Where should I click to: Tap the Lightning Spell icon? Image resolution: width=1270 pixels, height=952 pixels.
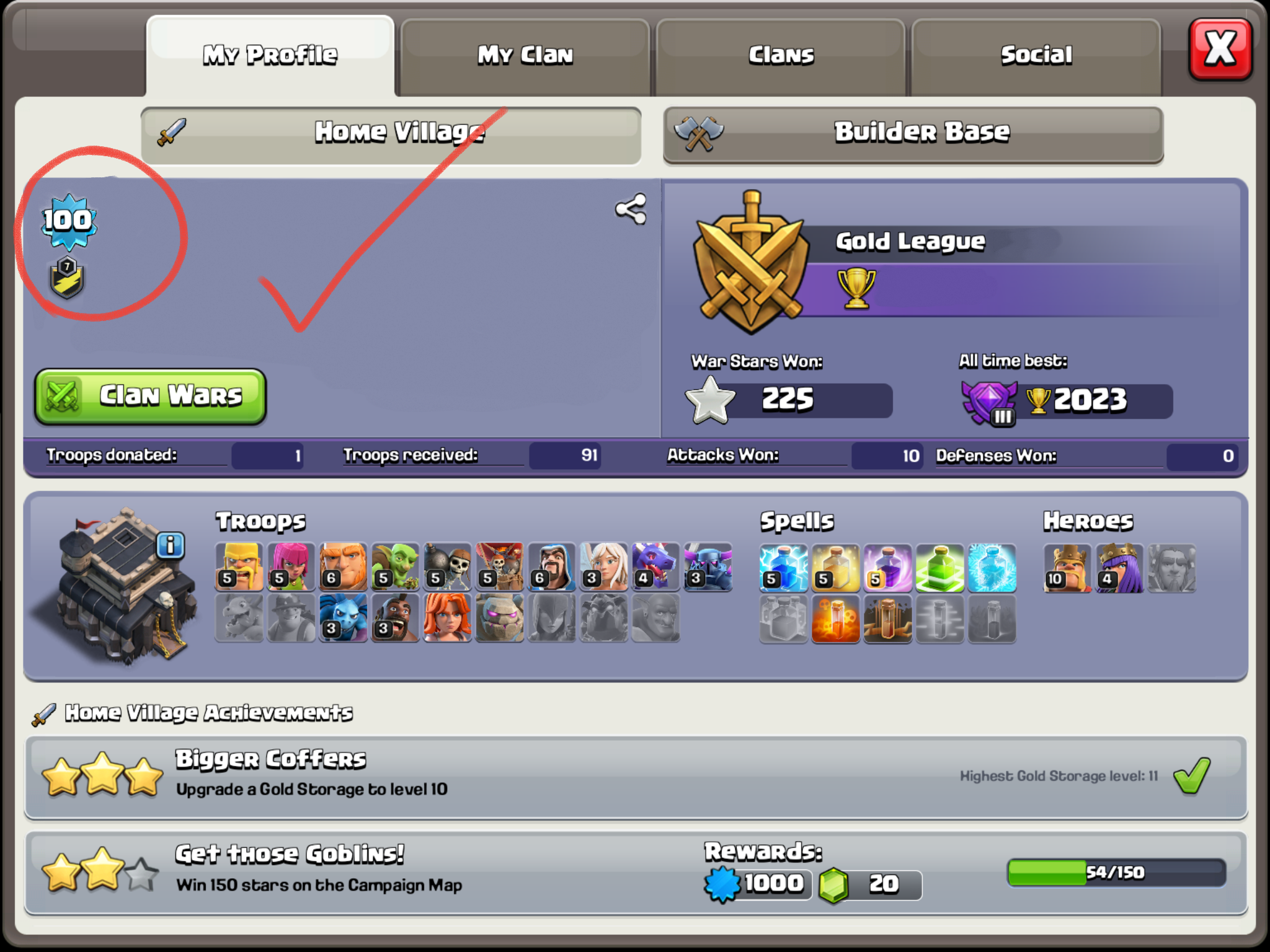pos(784,568)
